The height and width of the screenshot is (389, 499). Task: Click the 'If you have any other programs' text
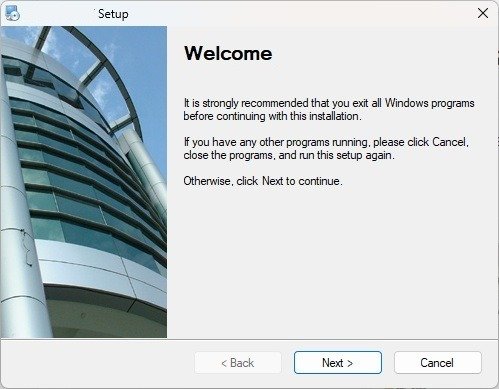tap(326, 148)
